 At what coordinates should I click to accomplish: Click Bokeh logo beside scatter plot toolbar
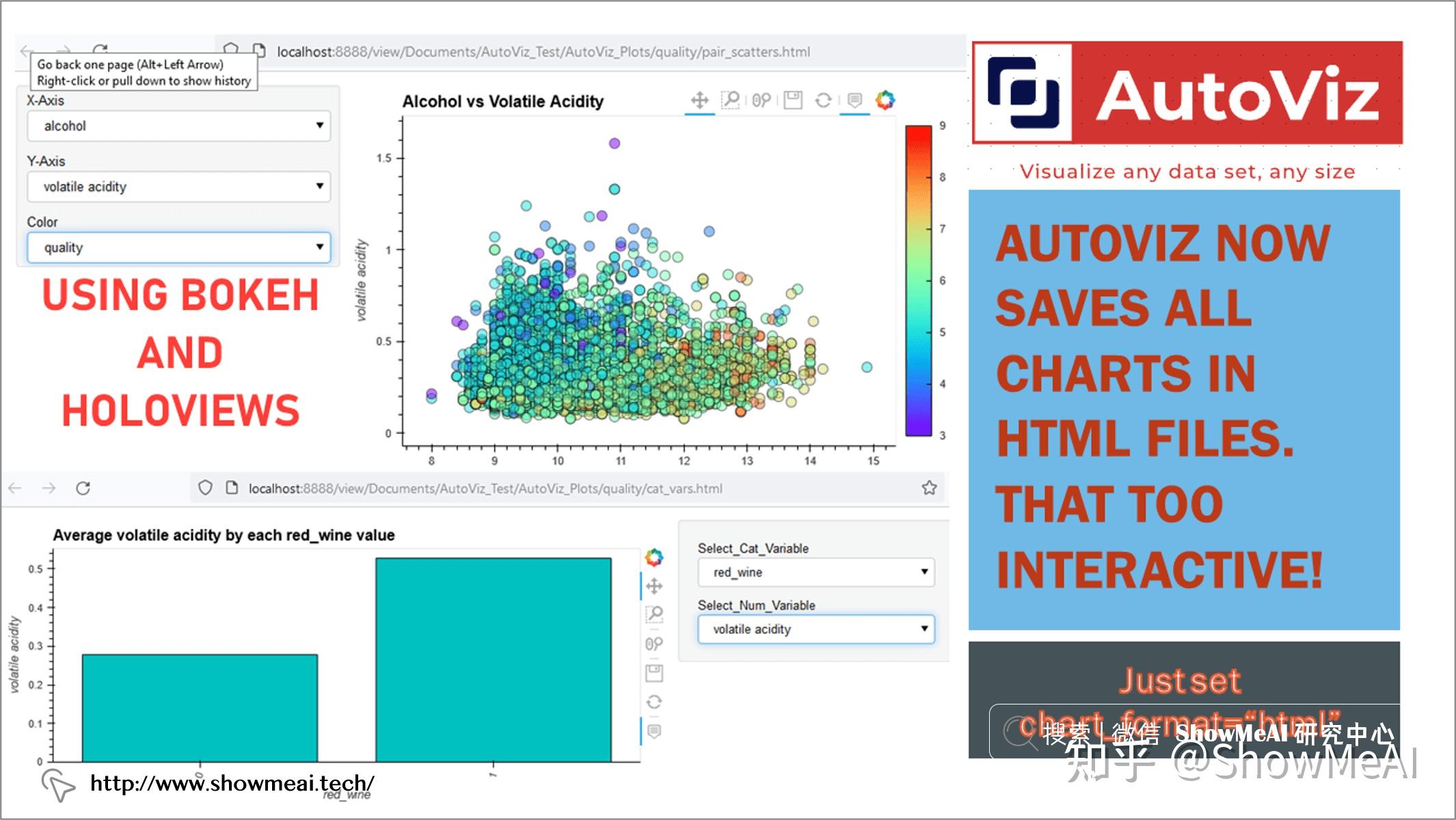click(885, 100)
